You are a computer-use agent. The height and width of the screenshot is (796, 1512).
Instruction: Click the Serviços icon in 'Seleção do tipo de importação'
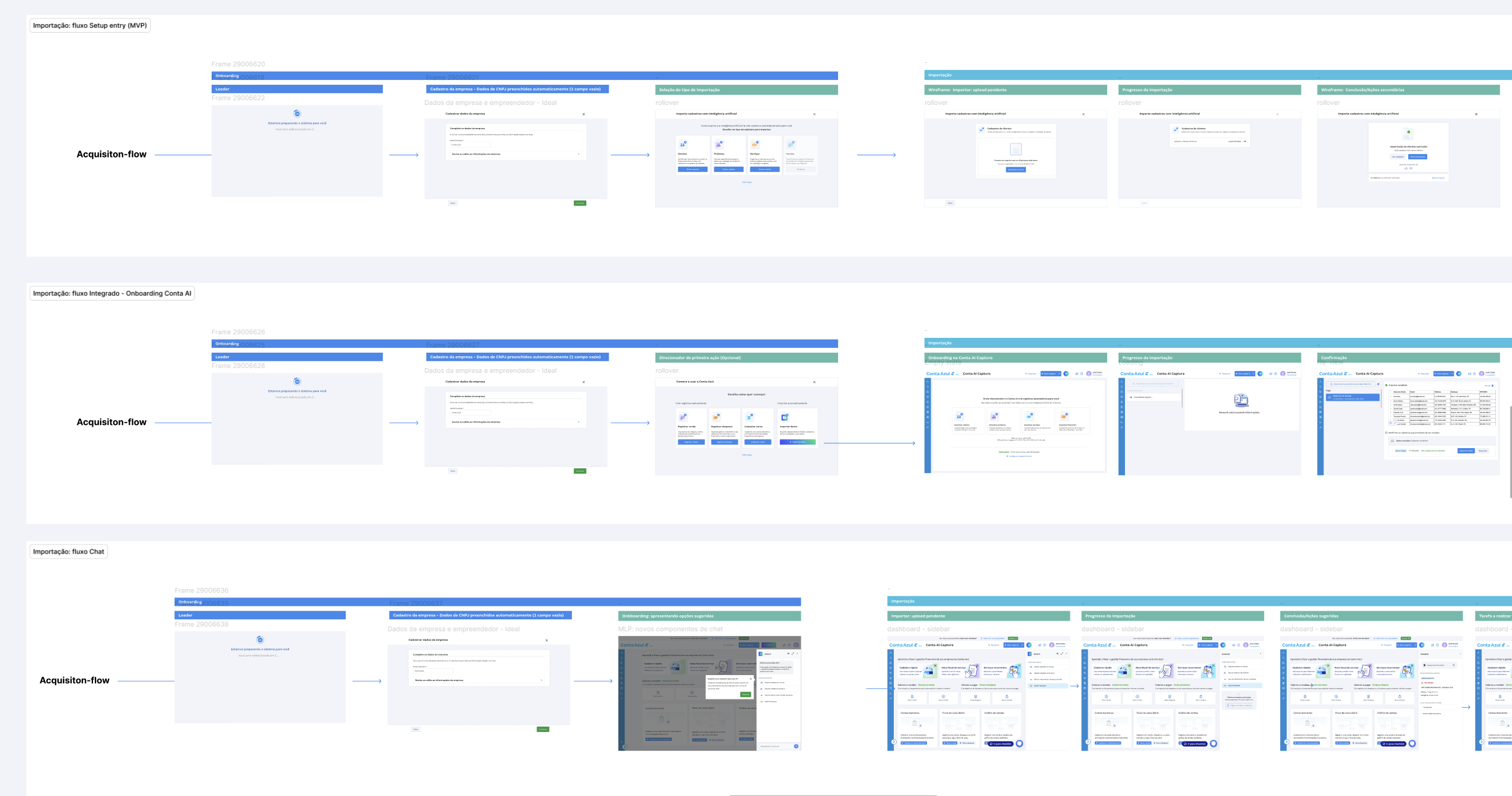[x=755, y=144]
